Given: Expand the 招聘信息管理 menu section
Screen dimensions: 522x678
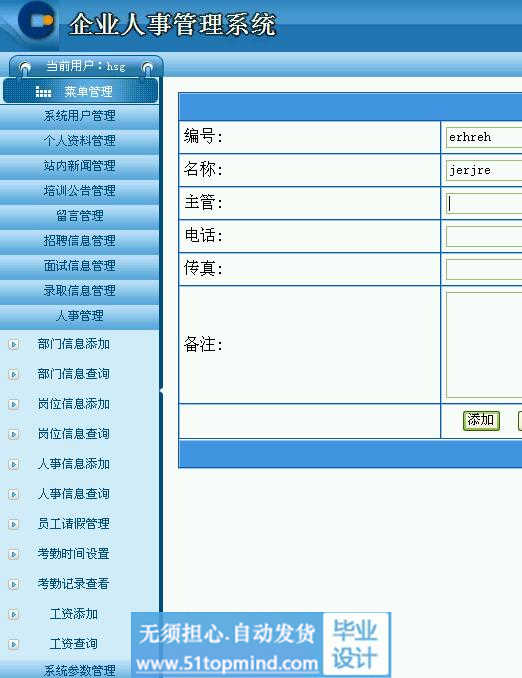Looking at the screenshot, I should point(80,240).
